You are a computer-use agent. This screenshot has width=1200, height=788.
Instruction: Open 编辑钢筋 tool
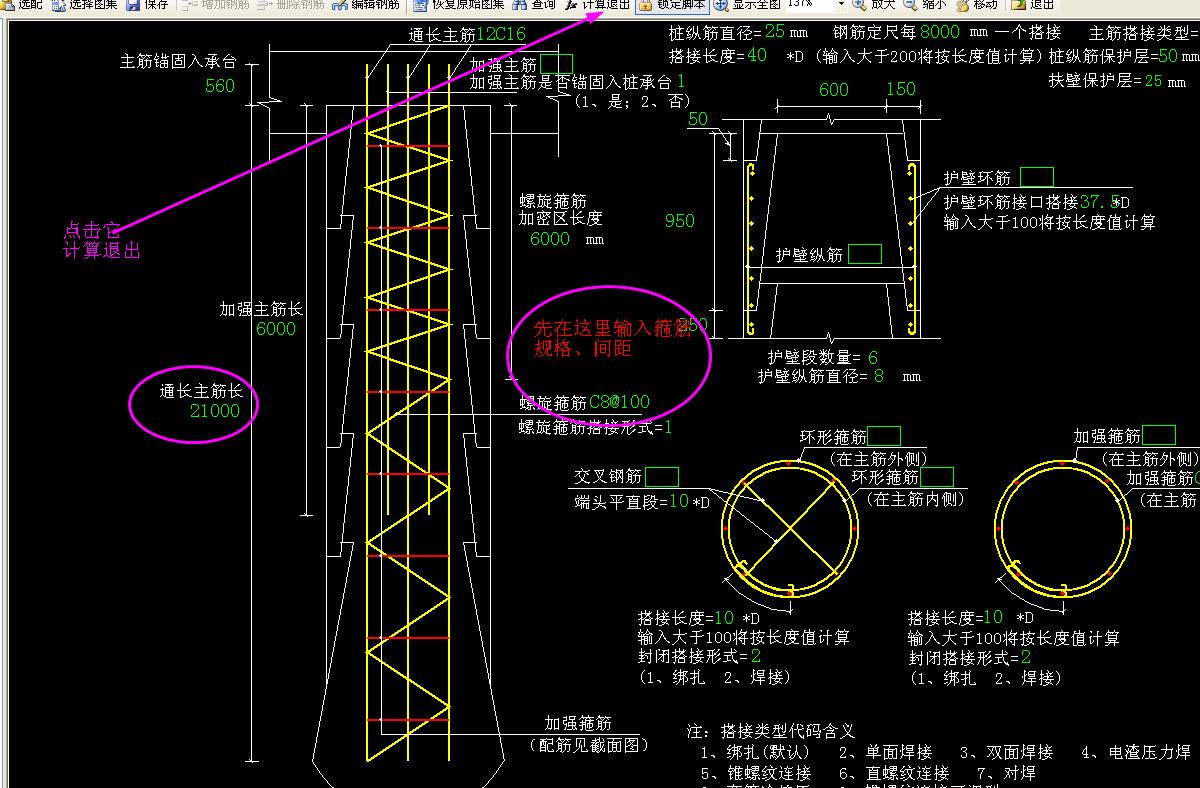coord(364,4)
